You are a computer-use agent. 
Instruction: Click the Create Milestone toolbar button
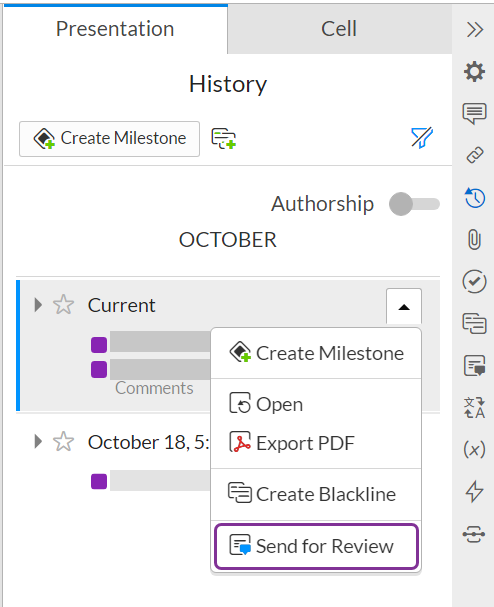coord(110,139)
